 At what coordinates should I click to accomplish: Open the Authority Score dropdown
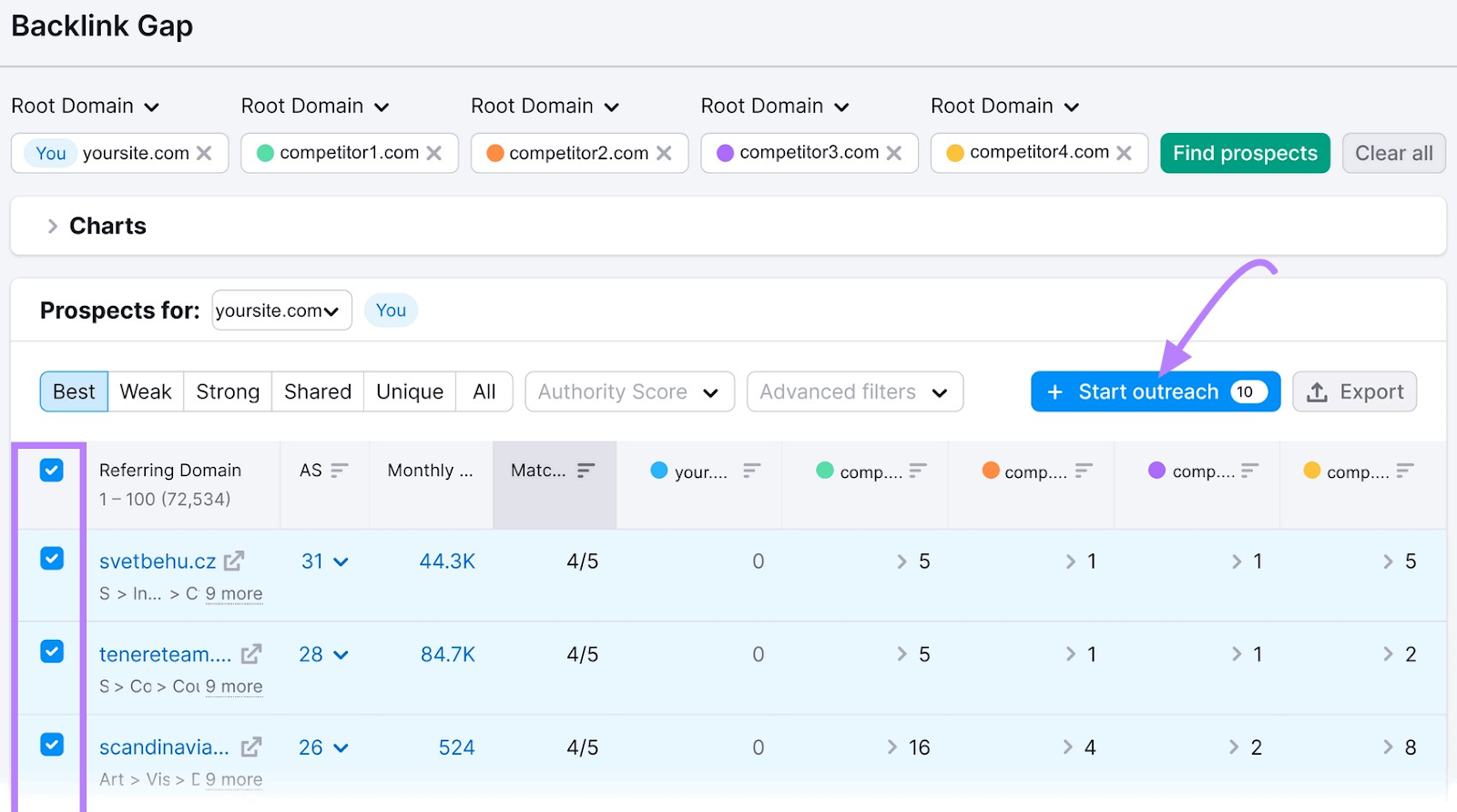[629, 392]
